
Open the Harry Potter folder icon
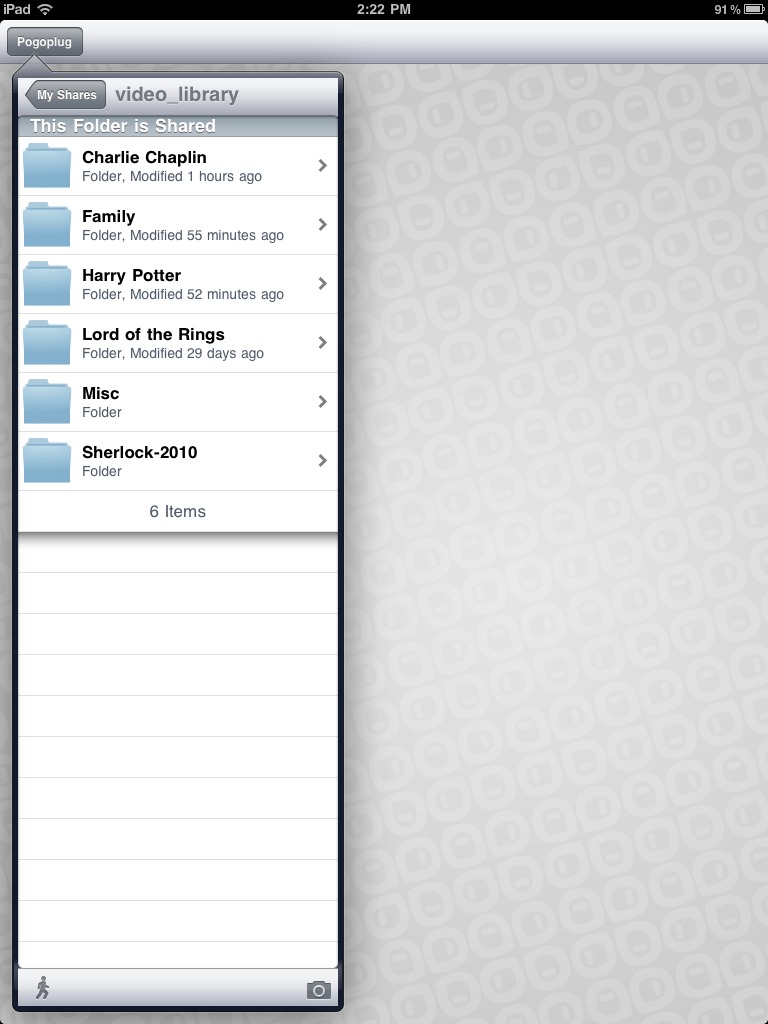(47, 283)
